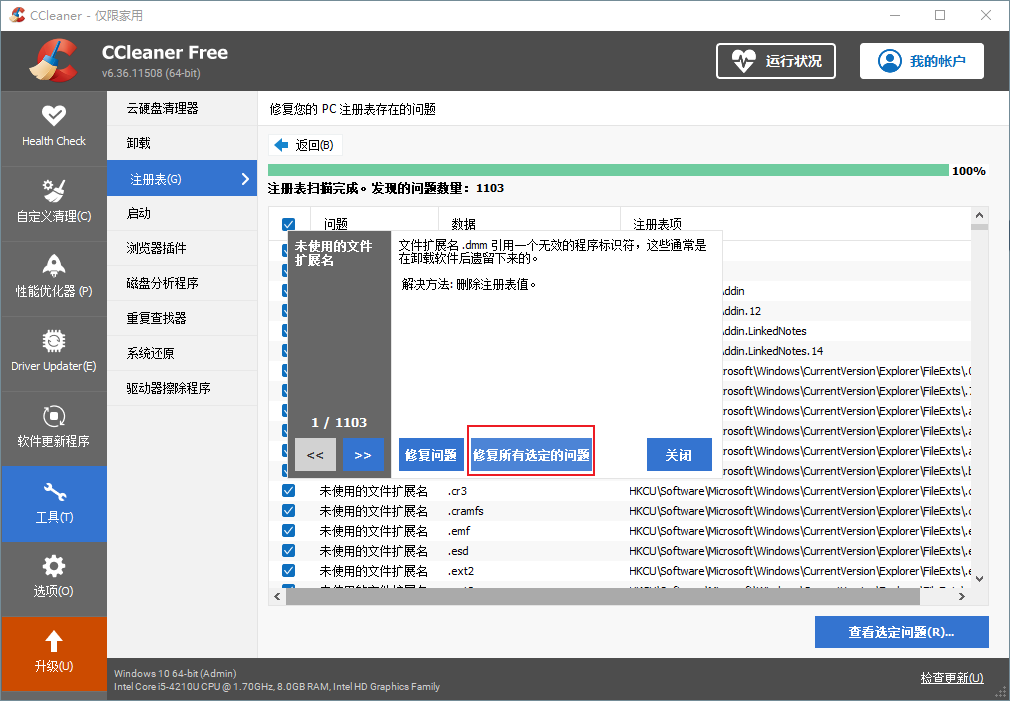Toggle the select-all checkbox in table header
Viewport: 1010px width, 701px height.
coord(289,224)
